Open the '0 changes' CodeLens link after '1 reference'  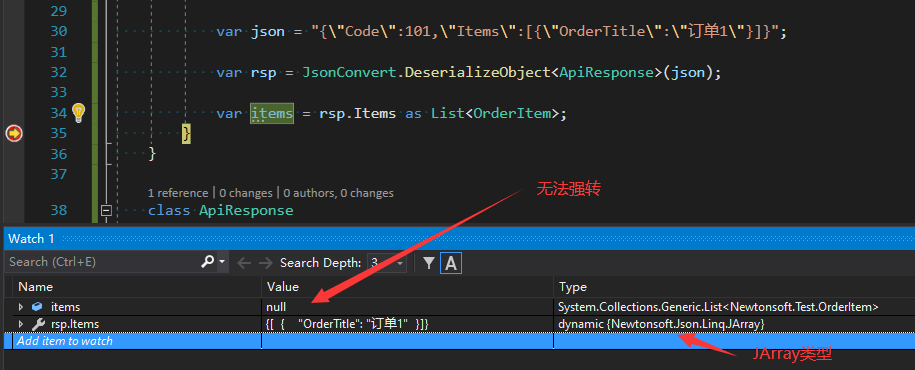coord(246,193)
